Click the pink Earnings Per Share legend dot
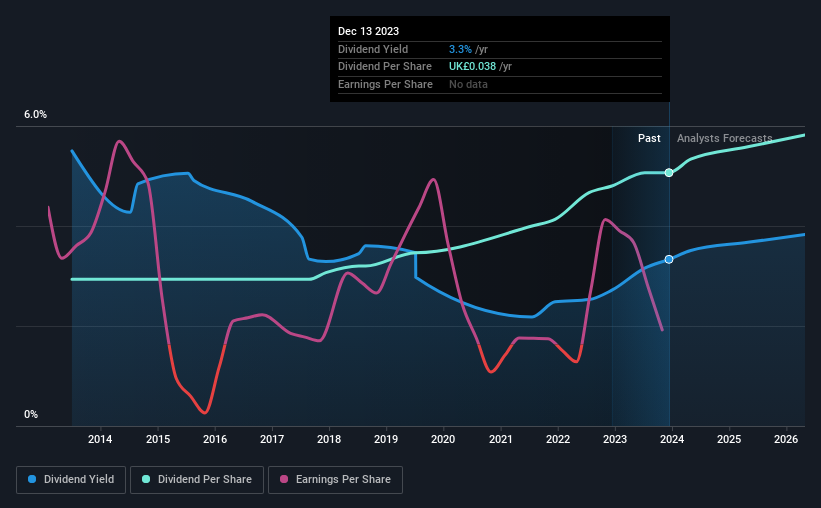 tap(284, 479)
